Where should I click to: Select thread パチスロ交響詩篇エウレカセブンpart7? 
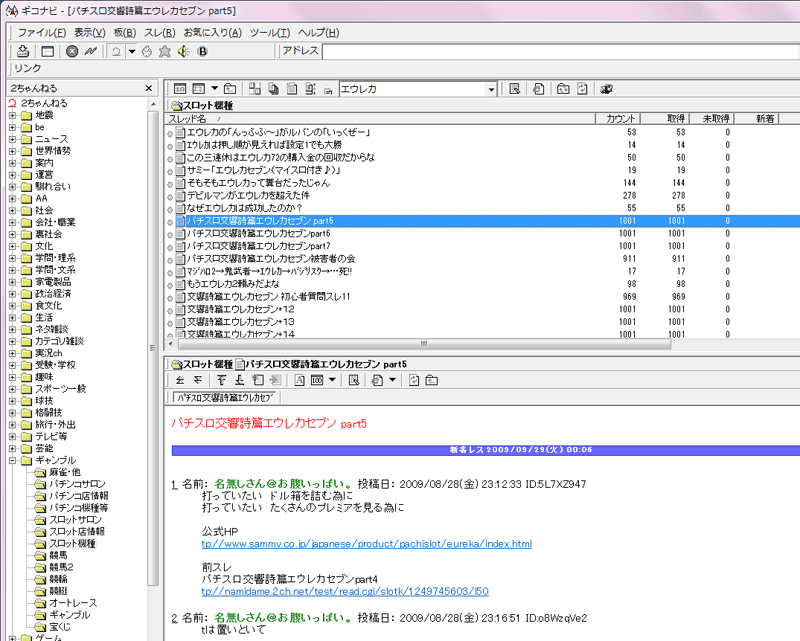258,246
